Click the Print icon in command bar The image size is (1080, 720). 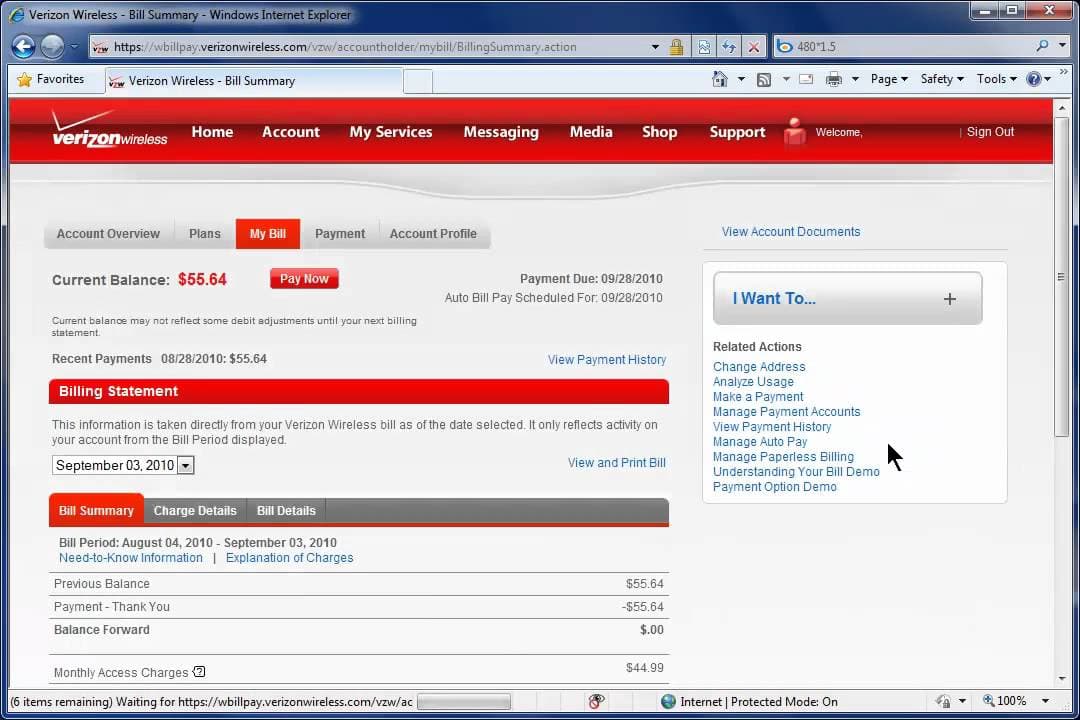(833, 79)
